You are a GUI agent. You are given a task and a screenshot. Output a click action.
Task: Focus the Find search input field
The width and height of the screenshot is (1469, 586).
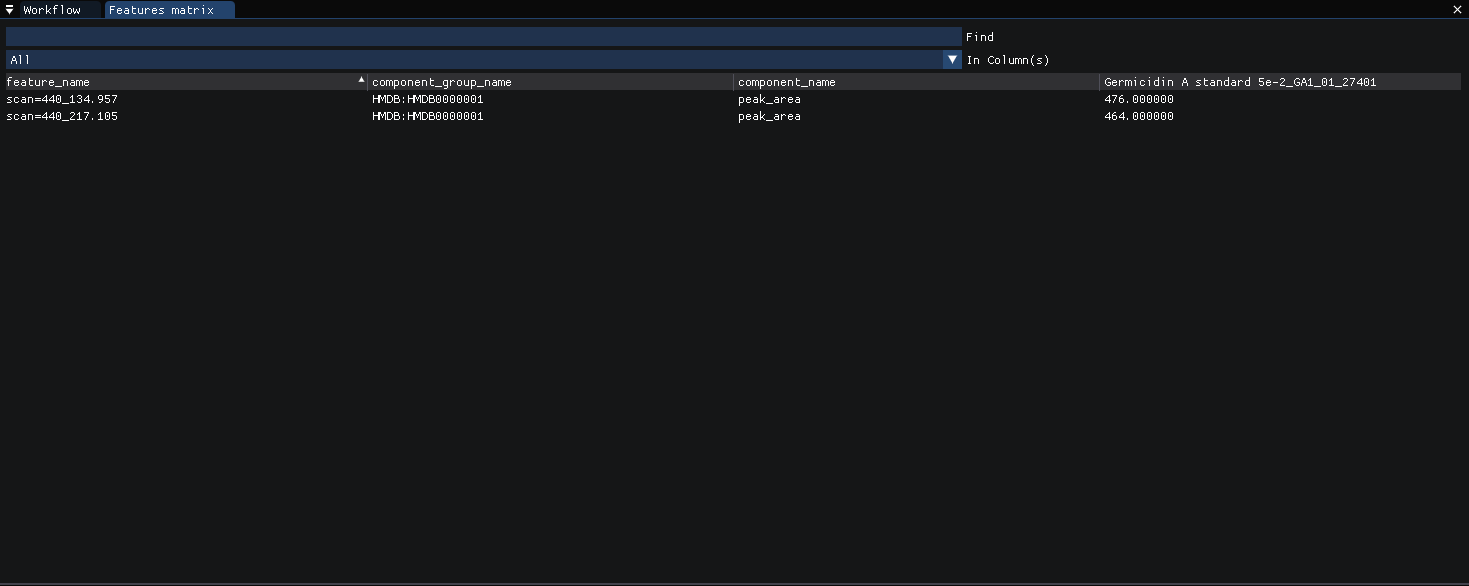coord(483,36)
